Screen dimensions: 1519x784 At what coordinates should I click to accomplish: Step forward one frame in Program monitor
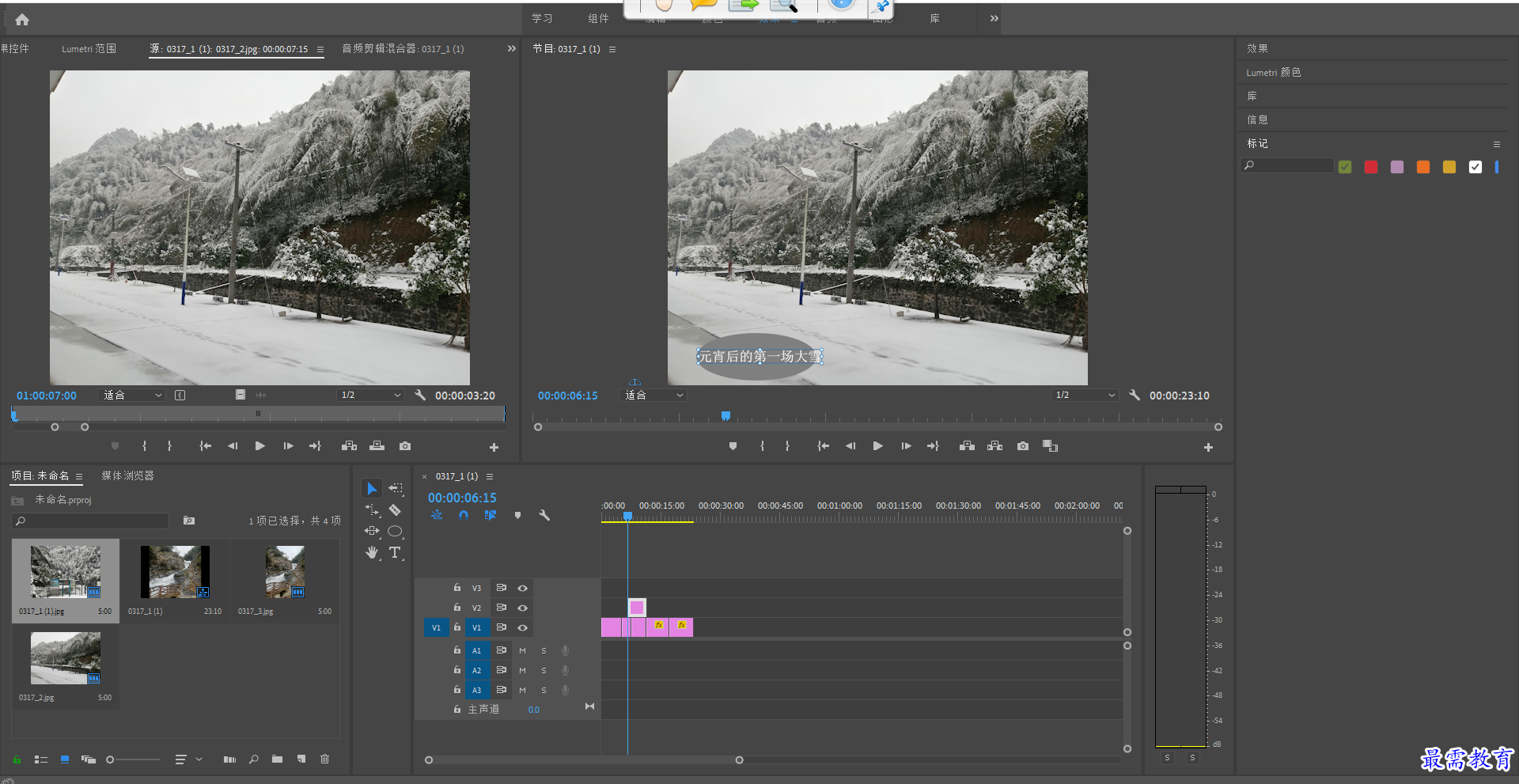(906, 446)
